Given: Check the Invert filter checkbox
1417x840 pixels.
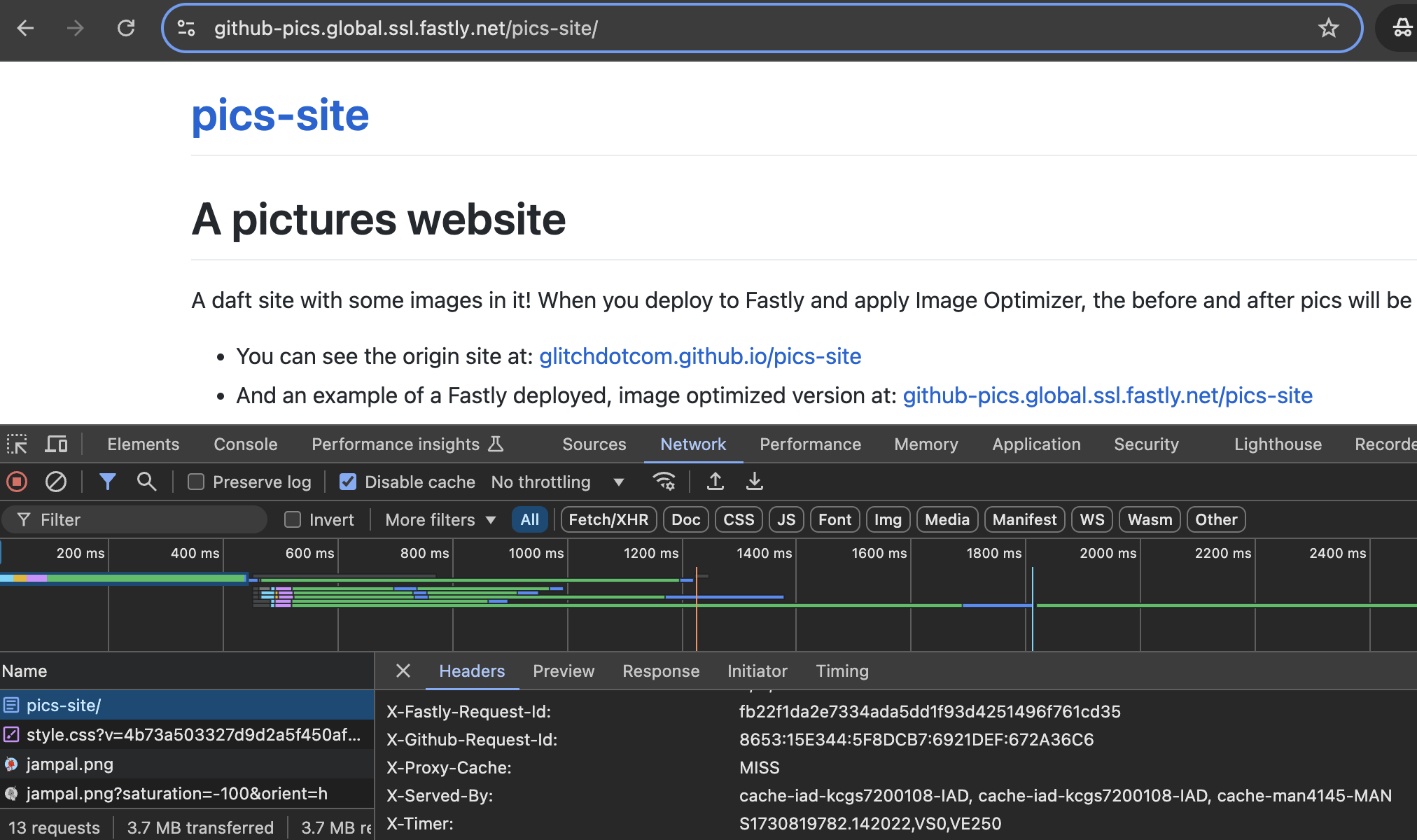Looking at the screenshot, I should [293, 519].
